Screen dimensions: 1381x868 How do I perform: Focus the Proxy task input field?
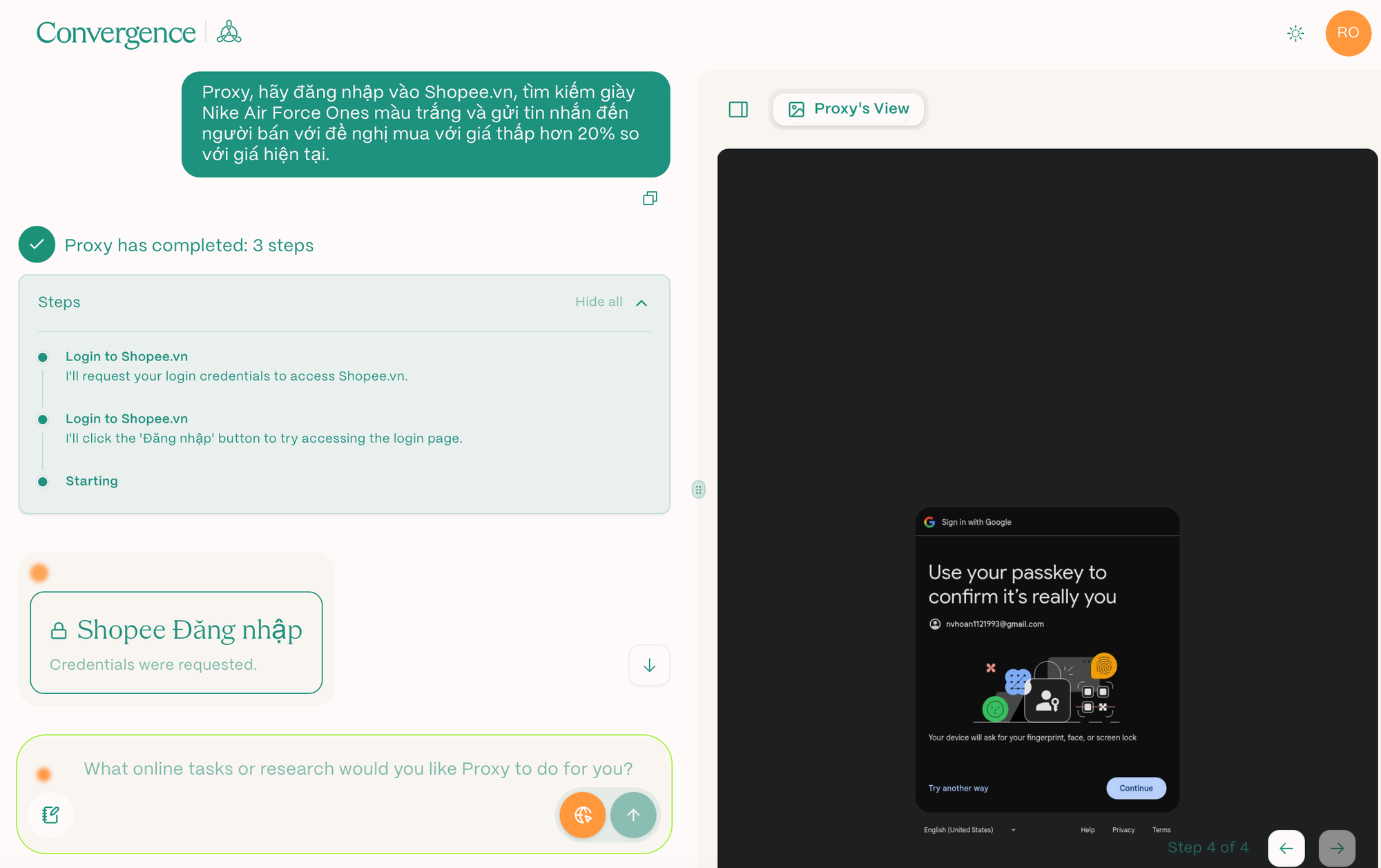(x=358, y=769)
